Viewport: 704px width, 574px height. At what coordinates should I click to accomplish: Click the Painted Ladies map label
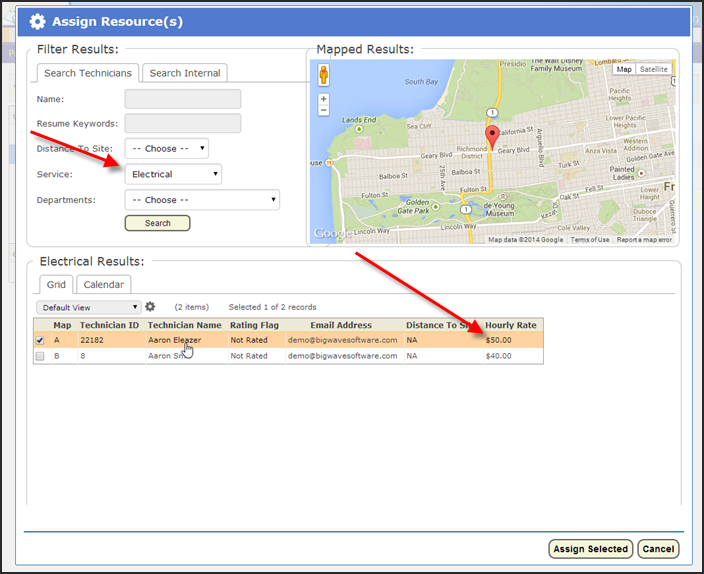[622, 173]
